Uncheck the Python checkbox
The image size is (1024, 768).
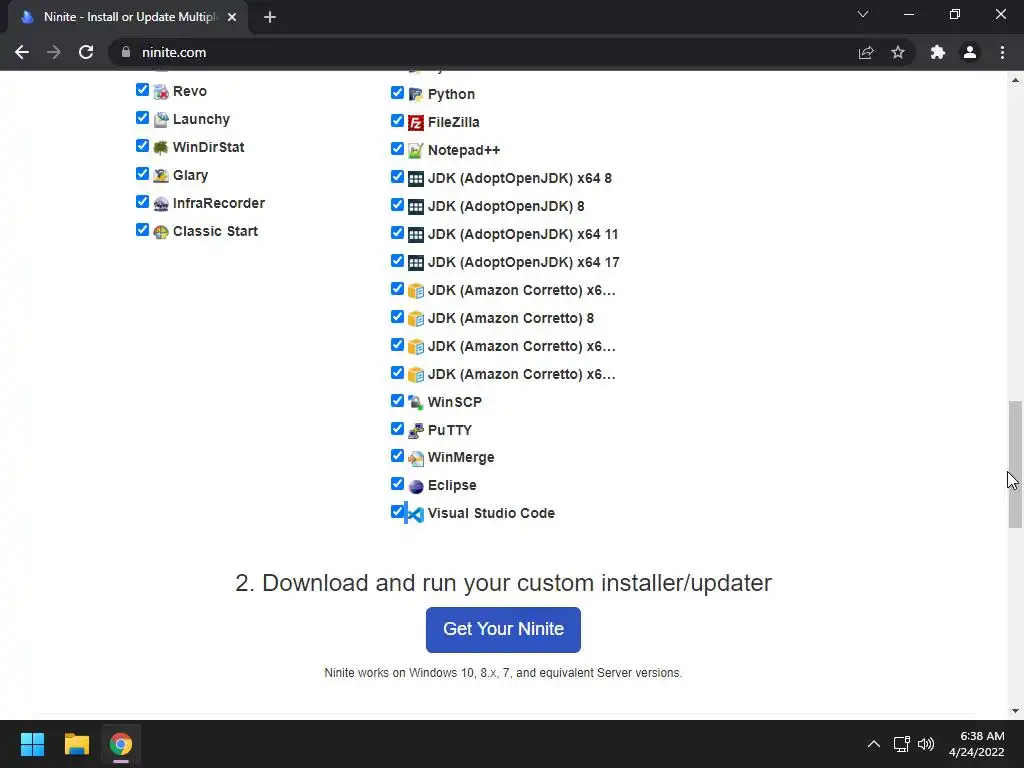pos(397,93)
